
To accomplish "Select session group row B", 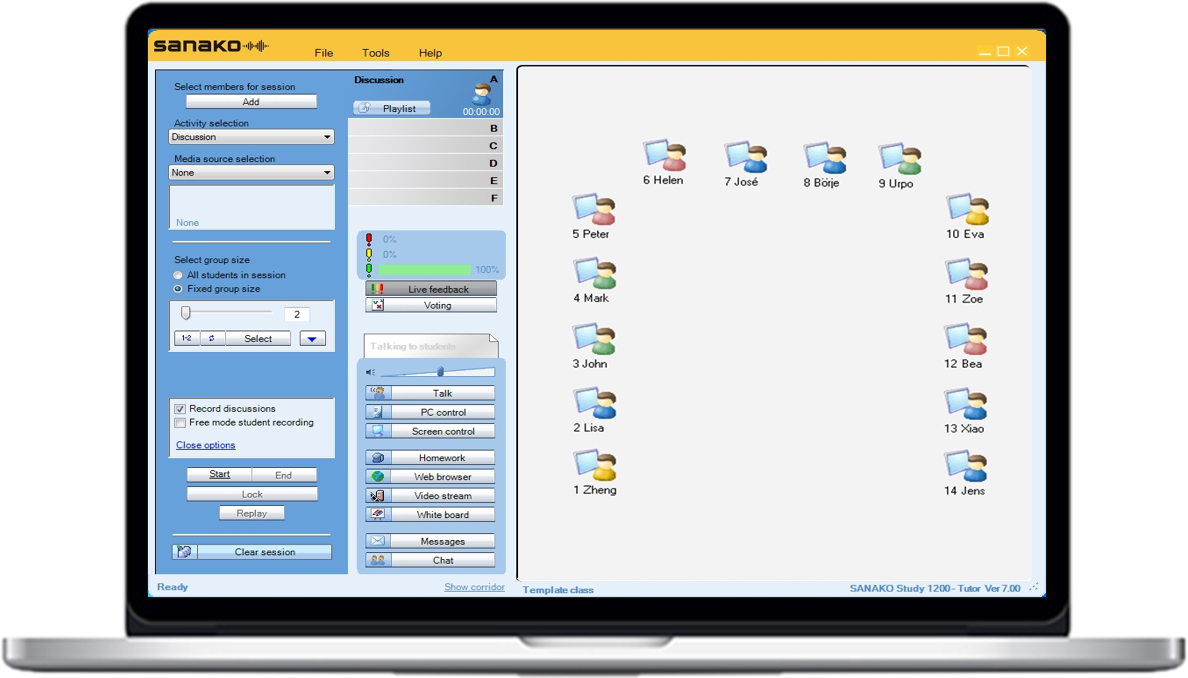I will (425, 129).
